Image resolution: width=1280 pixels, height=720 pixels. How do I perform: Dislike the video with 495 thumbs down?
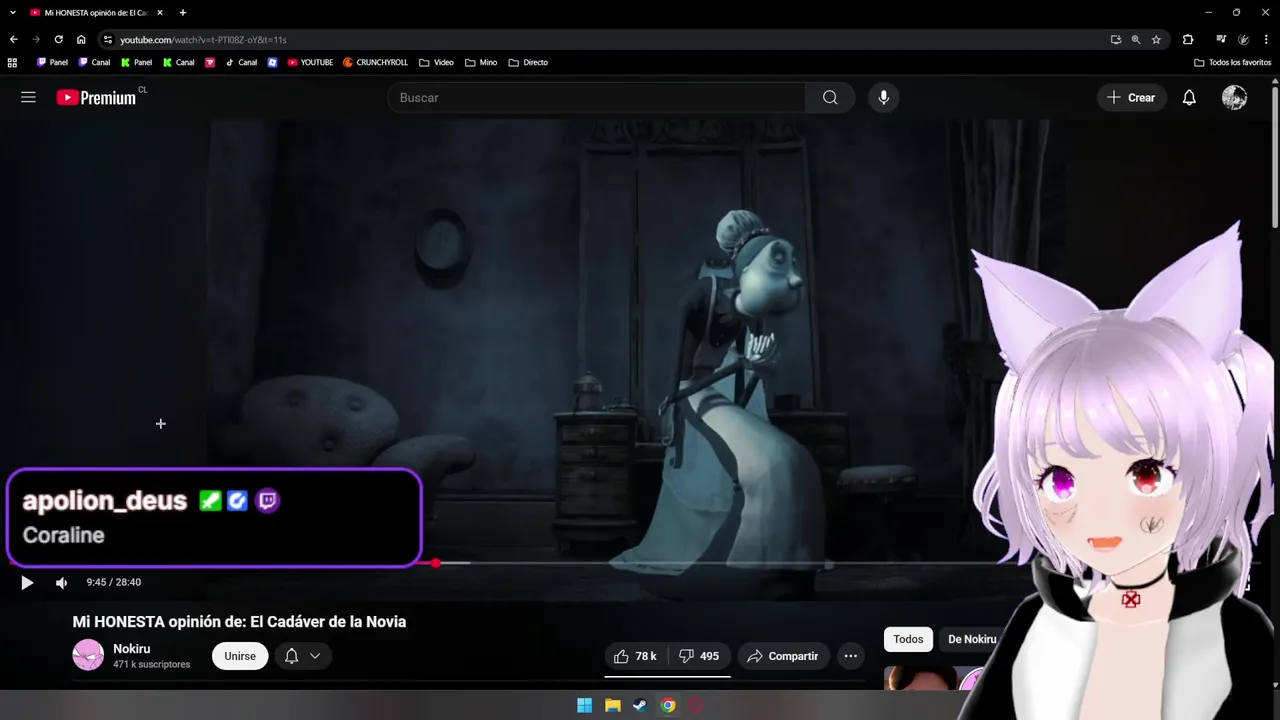pyautogui.click(x=699, y=656)
